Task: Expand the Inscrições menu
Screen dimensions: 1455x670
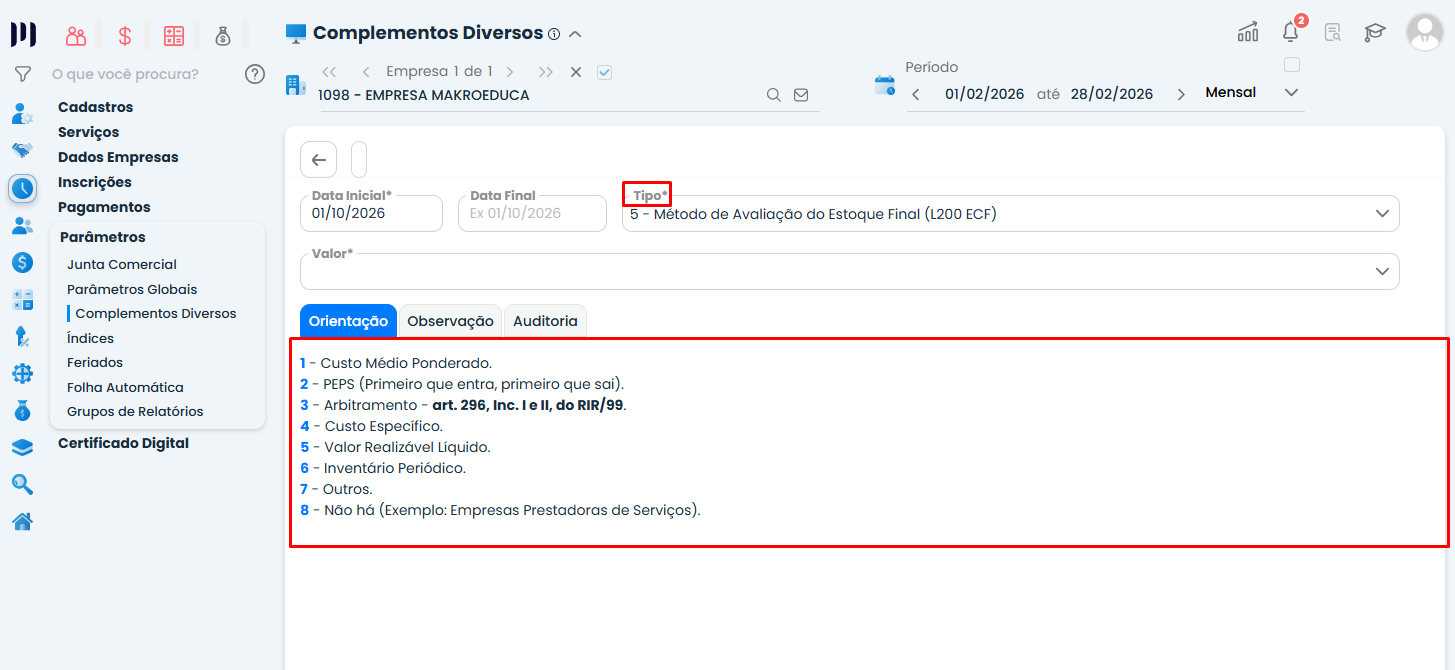Action: pos(95,182)
